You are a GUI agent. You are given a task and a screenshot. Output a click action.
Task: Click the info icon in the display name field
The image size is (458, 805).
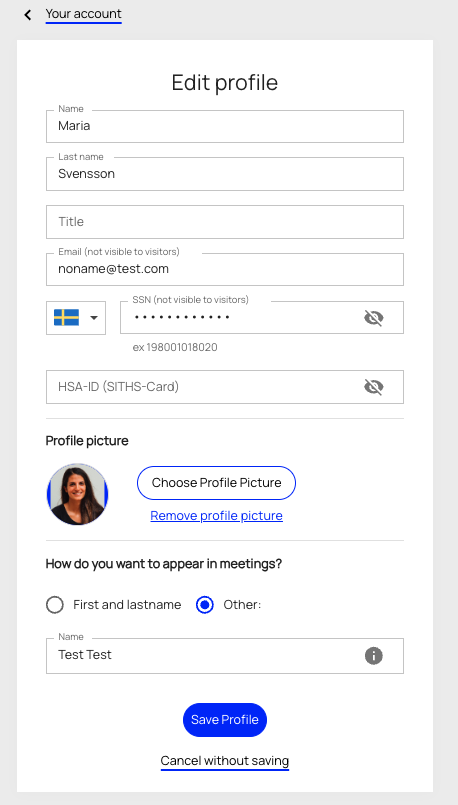point(373,656)
